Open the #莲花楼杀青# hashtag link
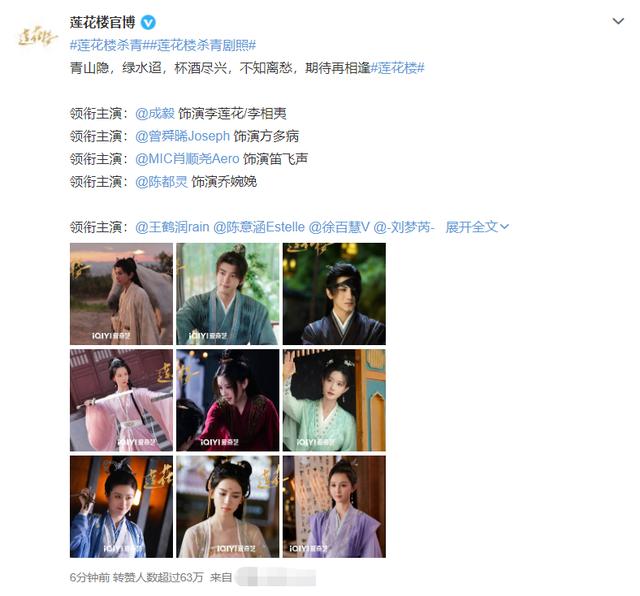The image size is (640, 596). pos(106,45)
